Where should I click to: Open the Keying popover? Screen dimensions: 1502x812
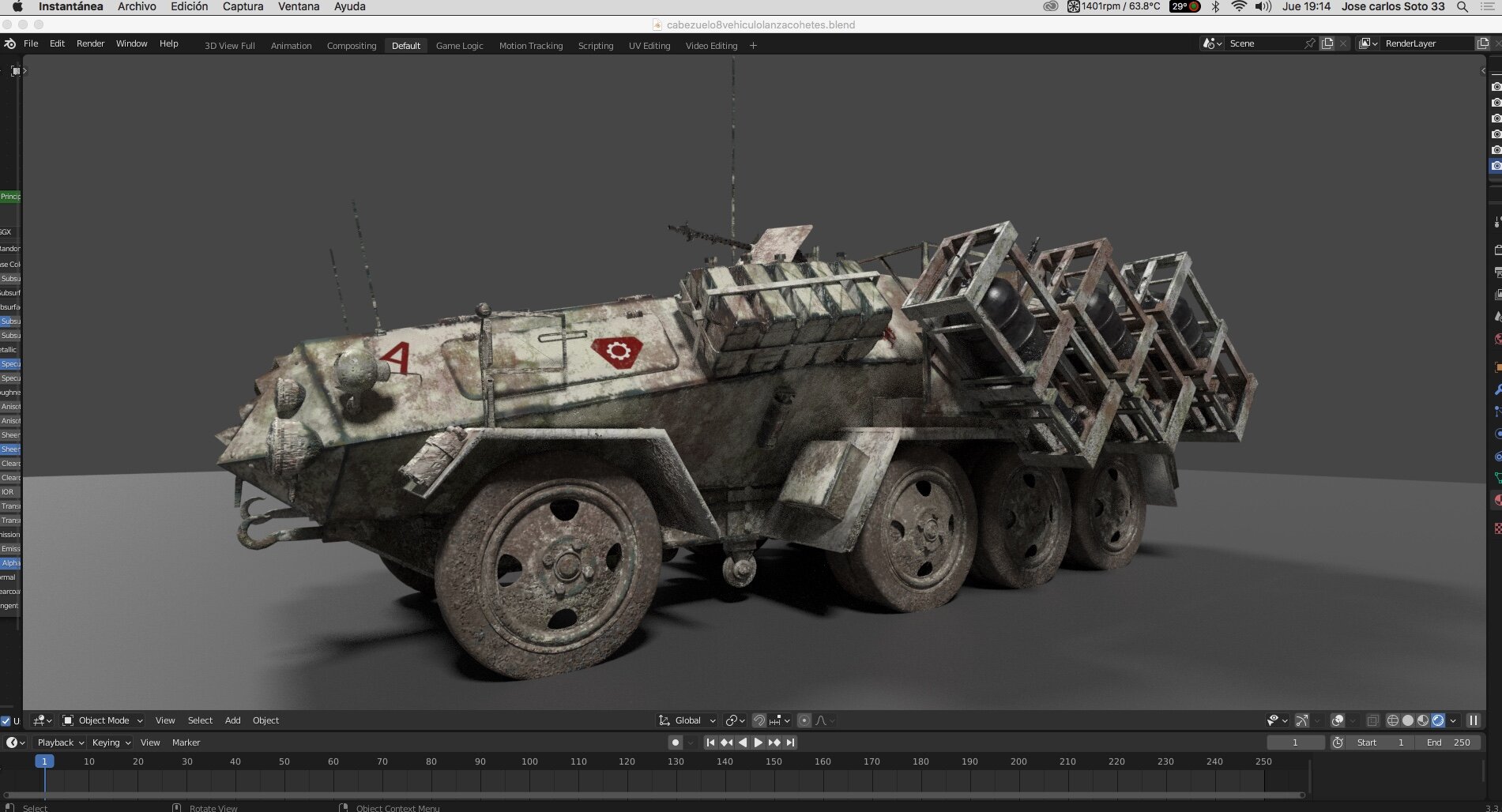point(111,742)
